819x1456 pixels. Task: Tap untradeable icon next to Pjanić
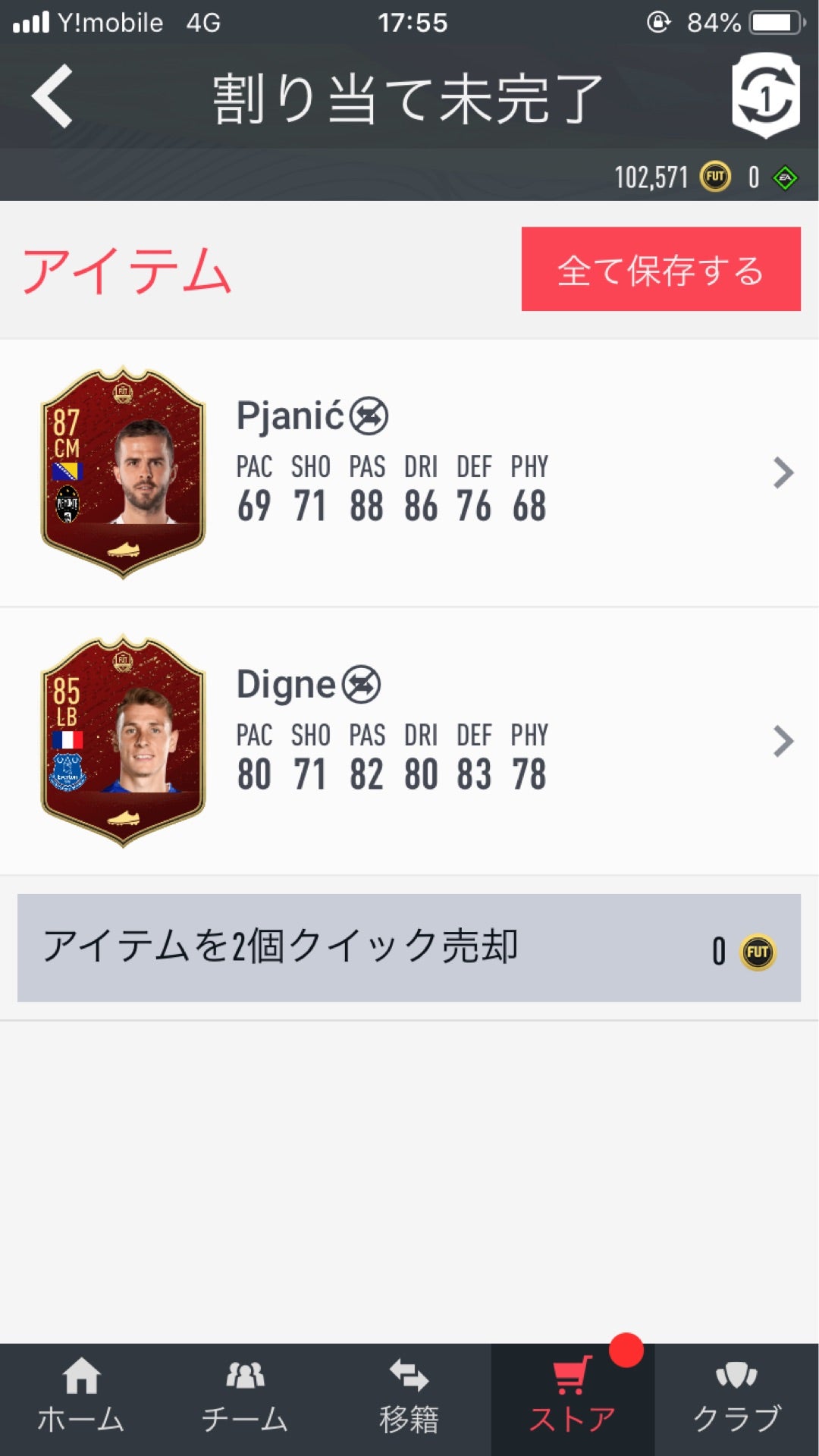369,416
